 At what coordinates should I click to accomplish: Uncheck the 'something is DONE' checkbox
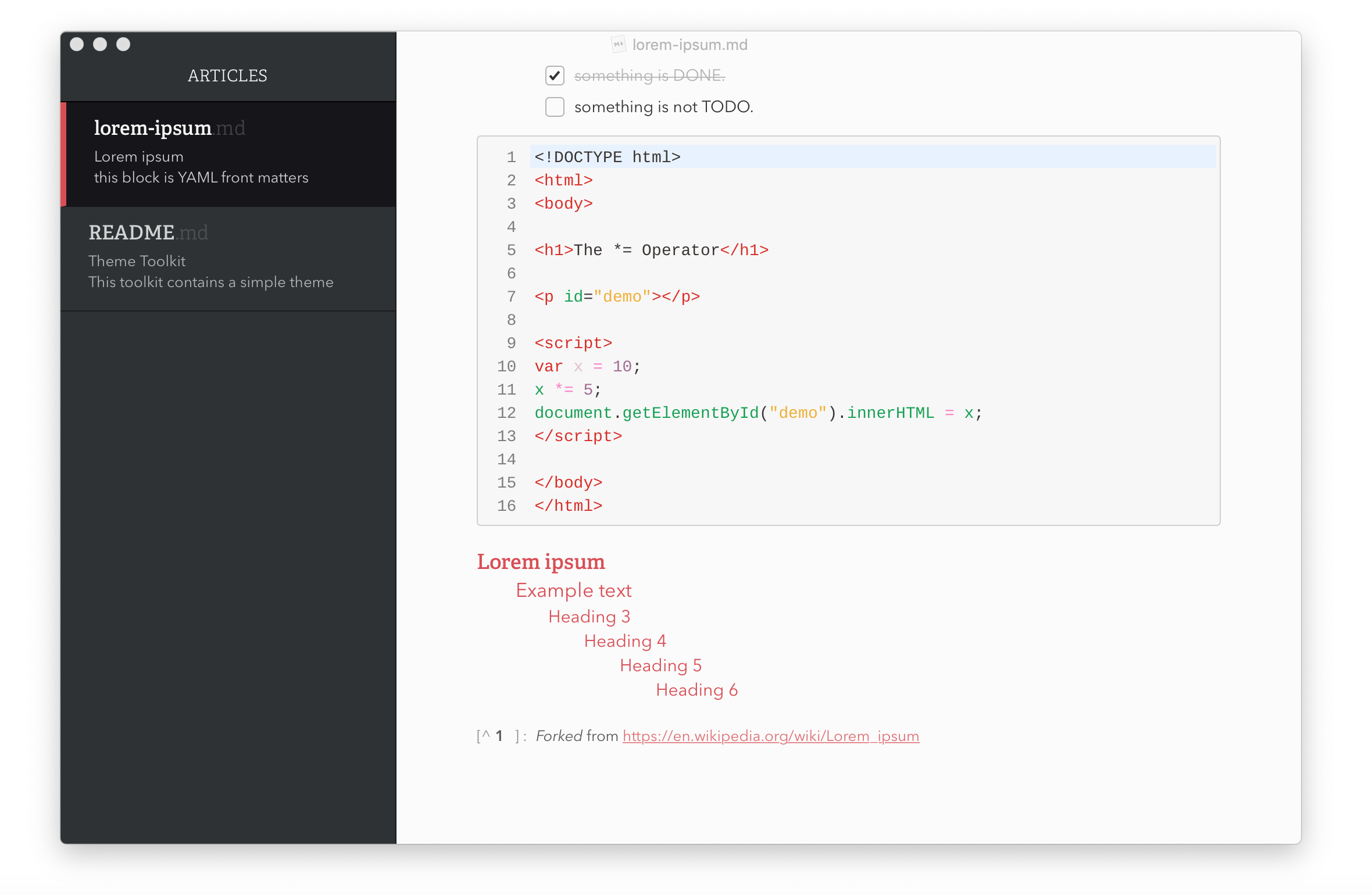pos(555,76)
